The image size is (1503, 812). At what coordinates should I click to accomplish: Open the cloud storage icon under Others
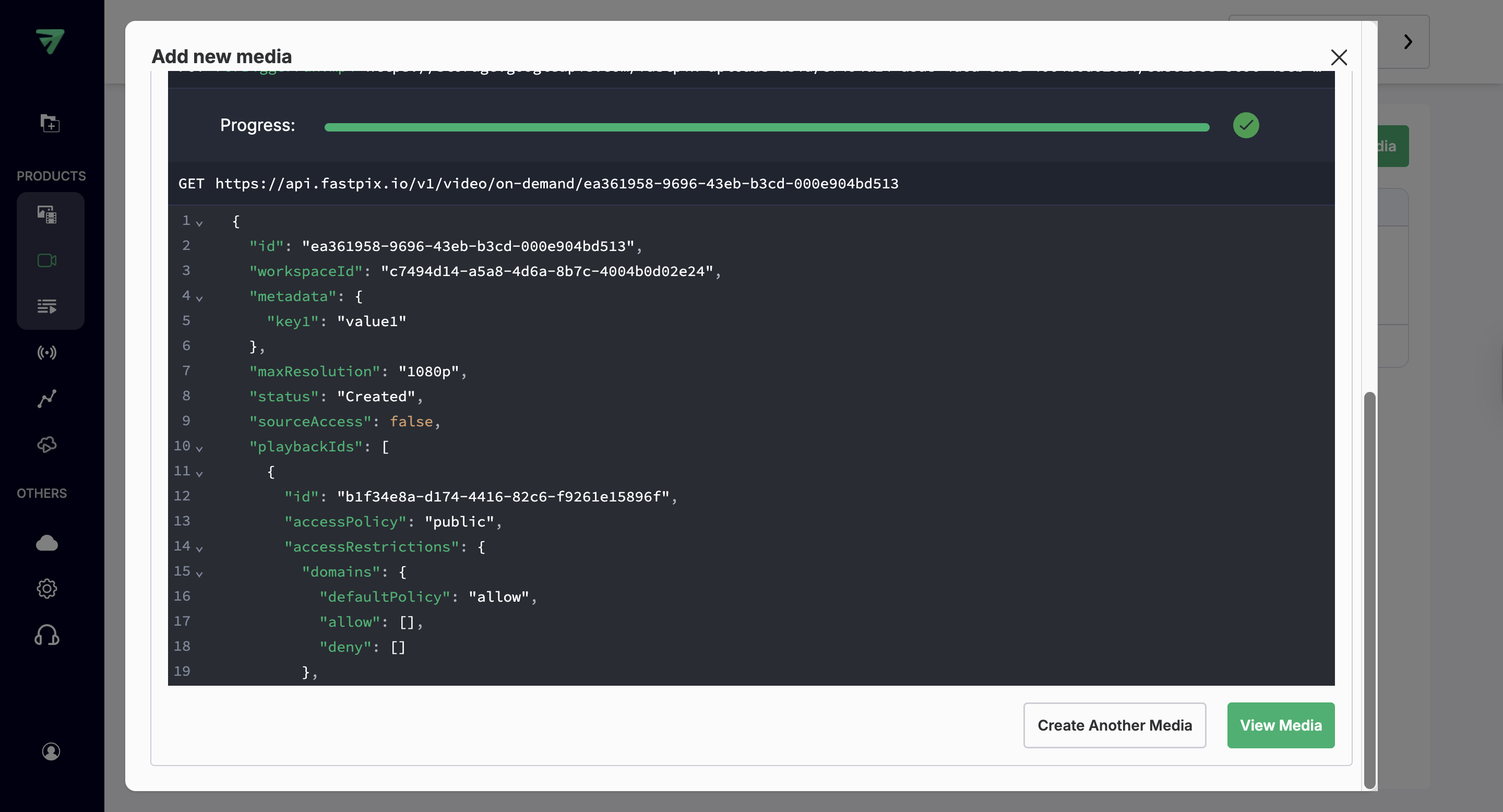(x=47, y=543)
